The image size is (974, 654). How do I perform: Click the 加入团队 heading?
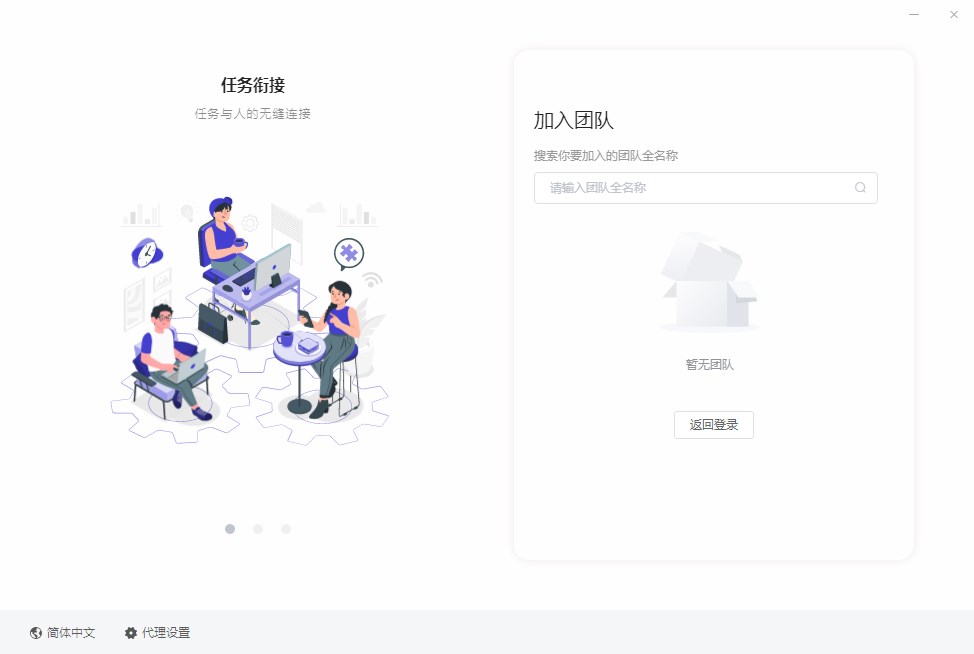coord(573,120)
